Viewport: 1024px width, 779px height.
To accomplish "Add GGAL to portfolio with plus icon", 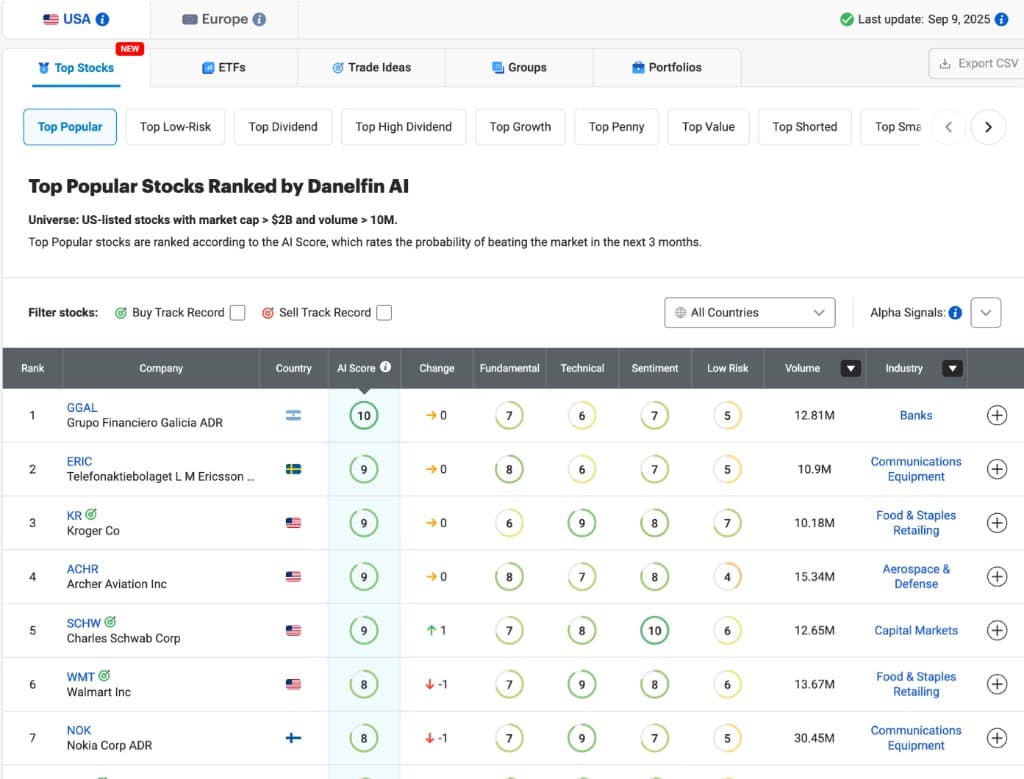I will pyautogui.click(x=997, y=415).
